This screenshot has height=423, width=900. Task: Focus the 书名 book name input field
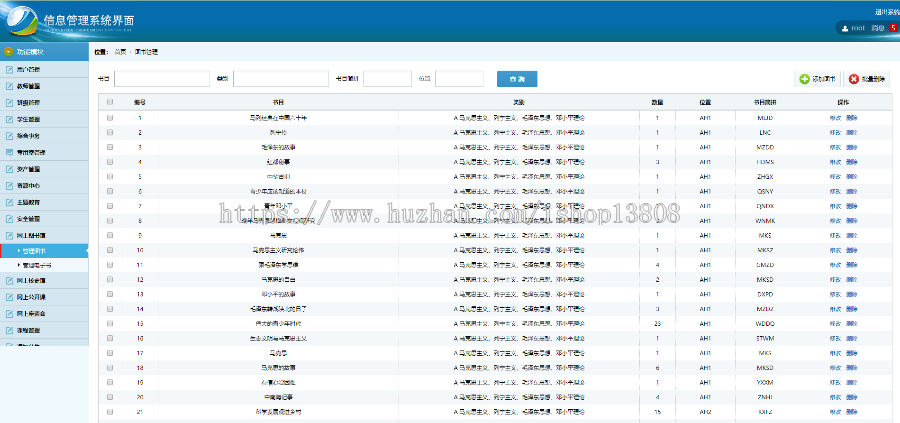tap(162, 79)
